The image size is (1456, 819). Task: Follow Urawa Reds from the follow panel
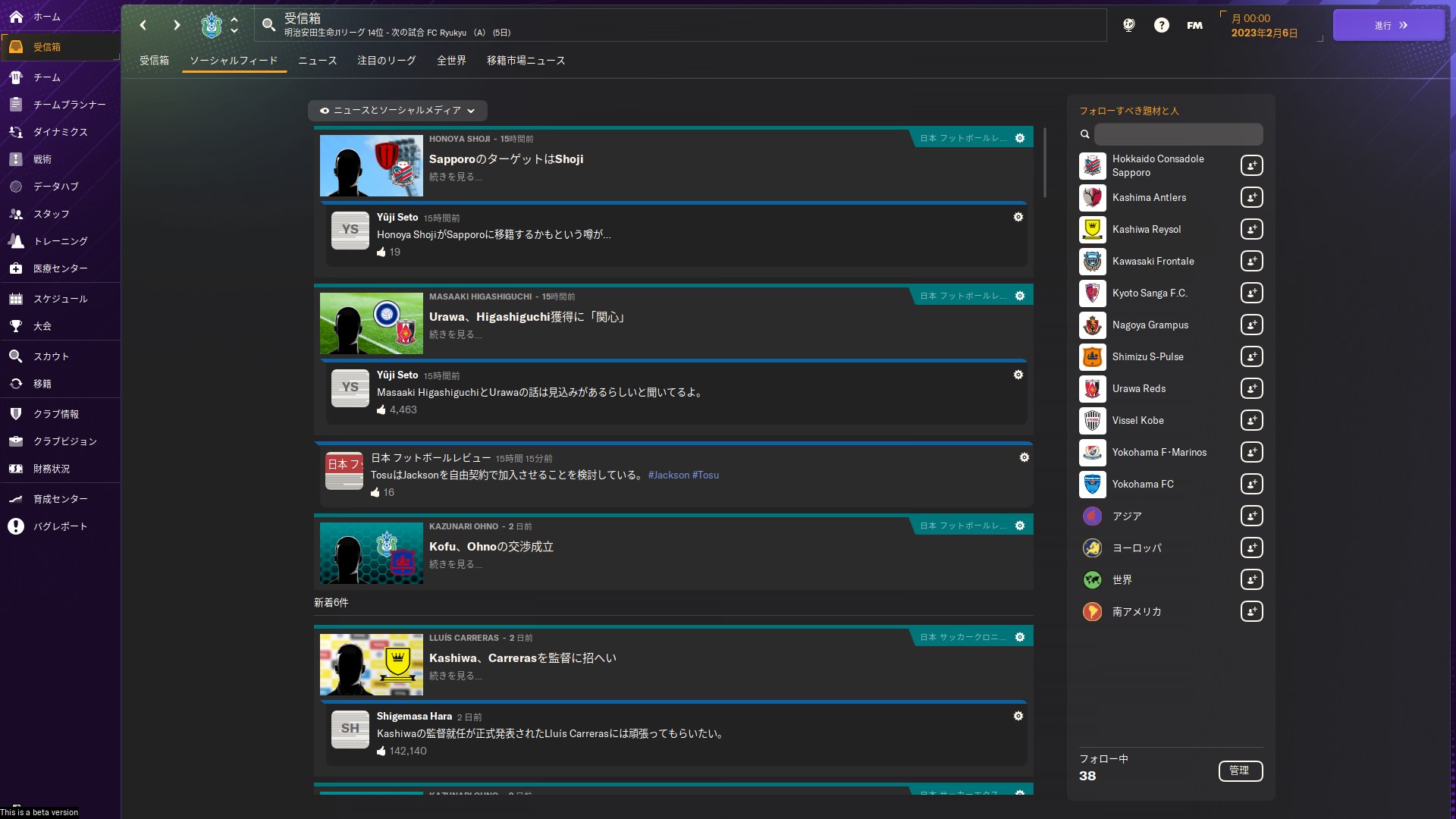tap(1251, 388)
